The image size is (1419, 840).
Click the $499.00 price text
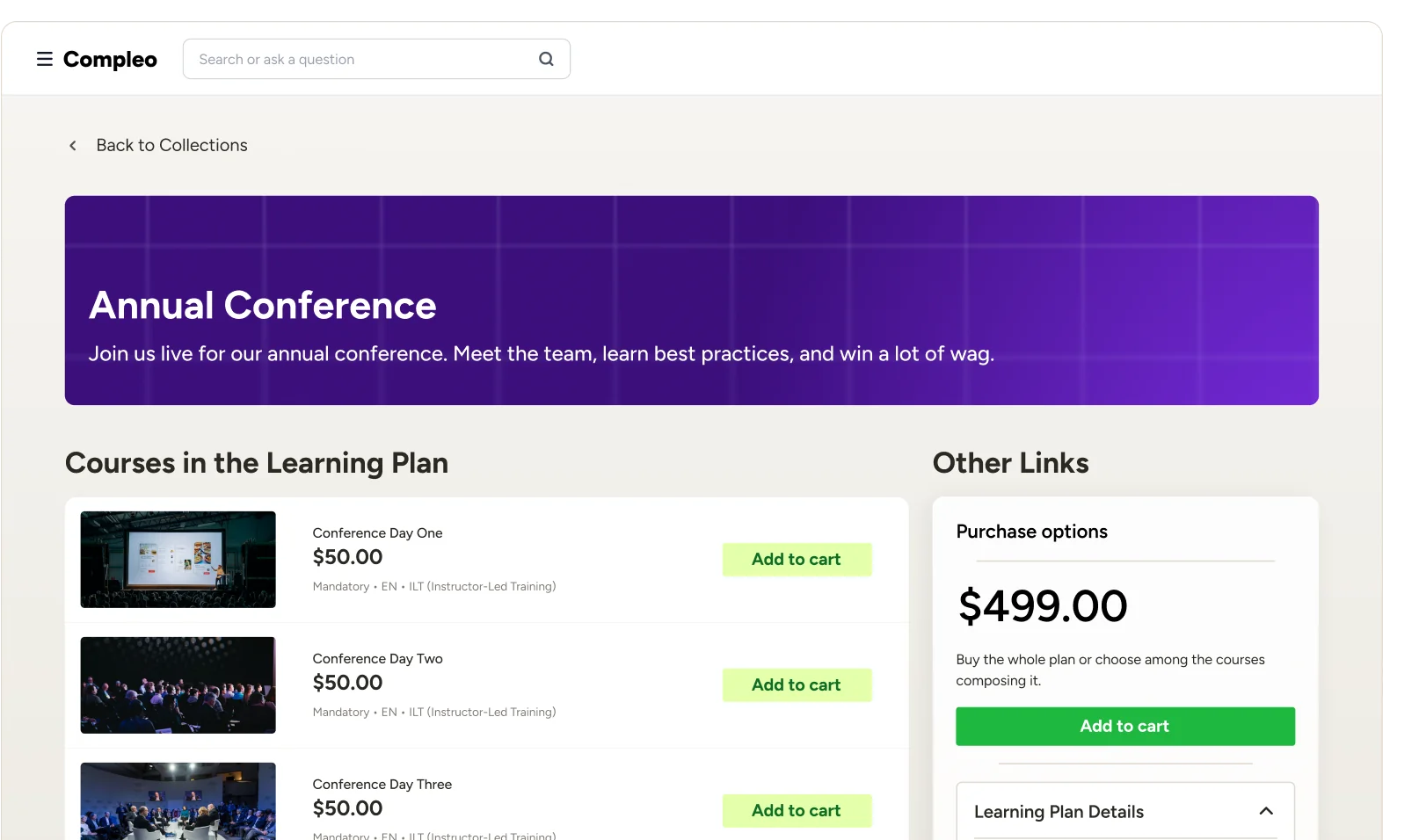1043,606
